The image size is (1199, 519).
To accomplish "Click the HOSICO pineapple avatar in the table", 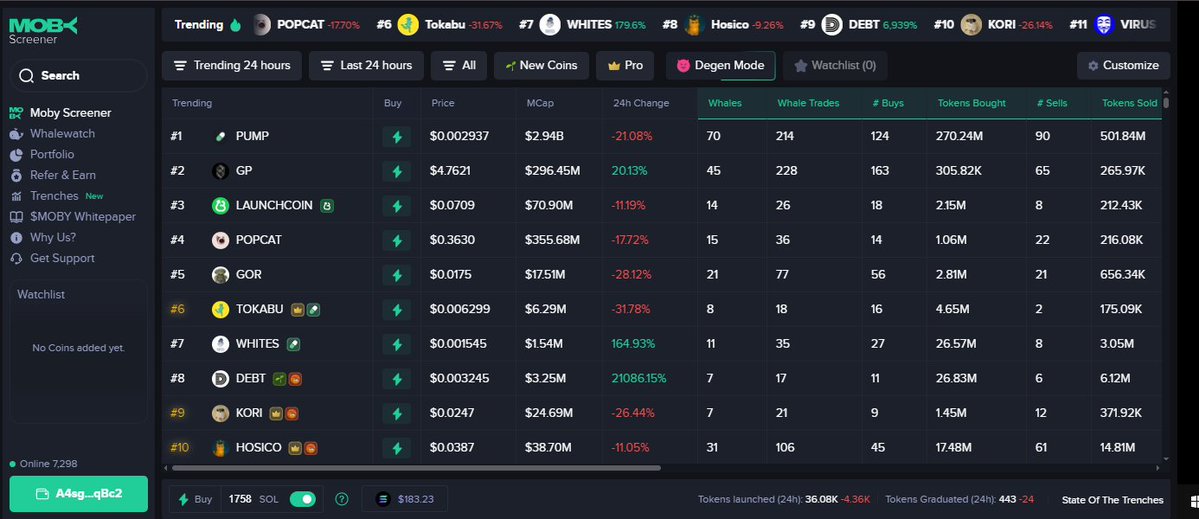I will [x=220, y=448].
